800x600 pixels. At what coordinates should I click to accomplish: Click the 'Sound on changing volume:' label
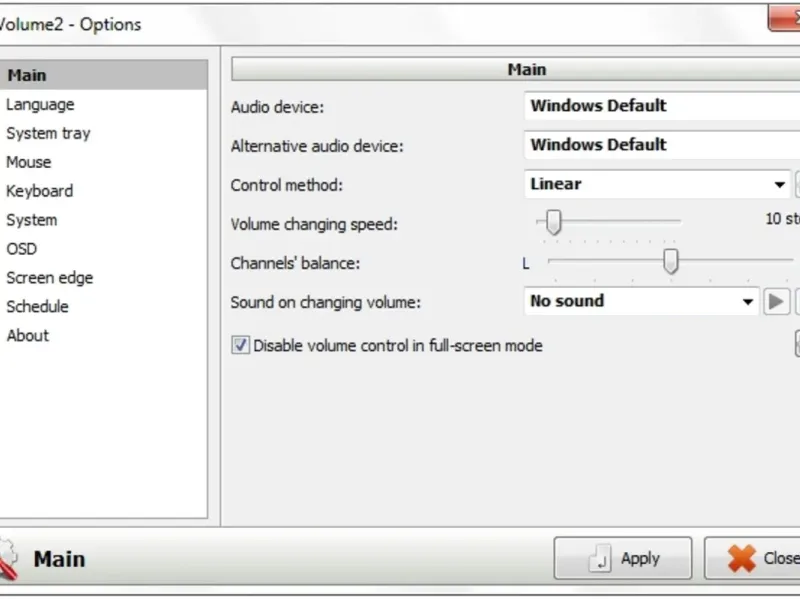[x=326, y=303]
